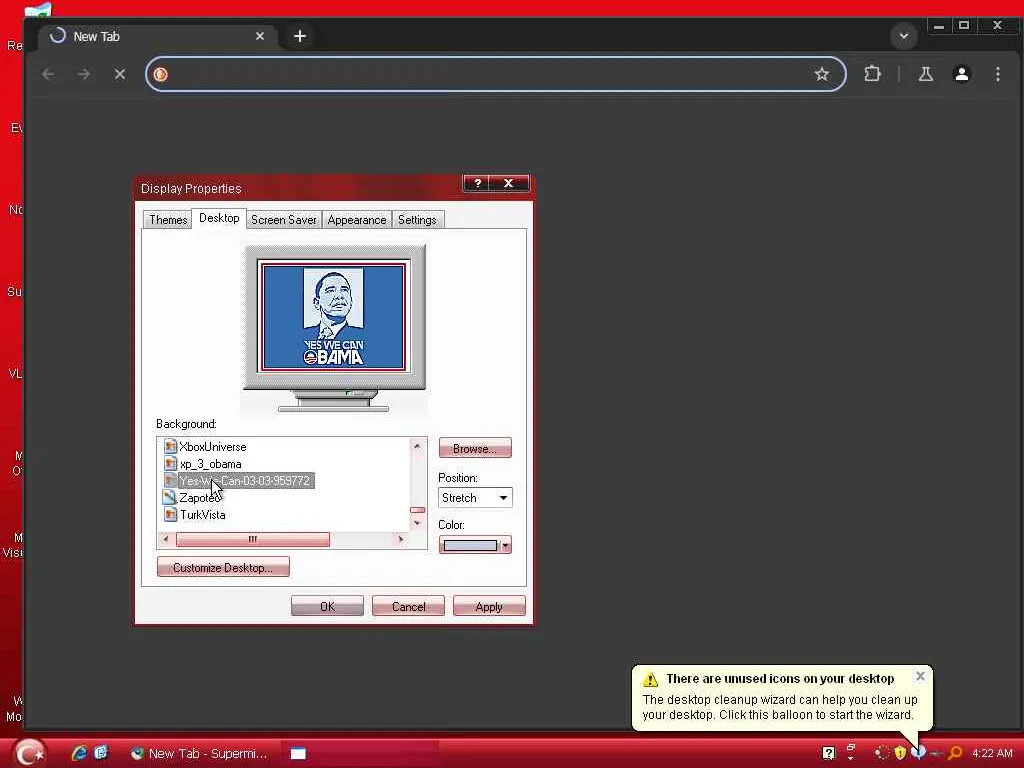Viewport: 1024px width, 768px height.
Task: Open the Settings tab
Action: (417, 219)
